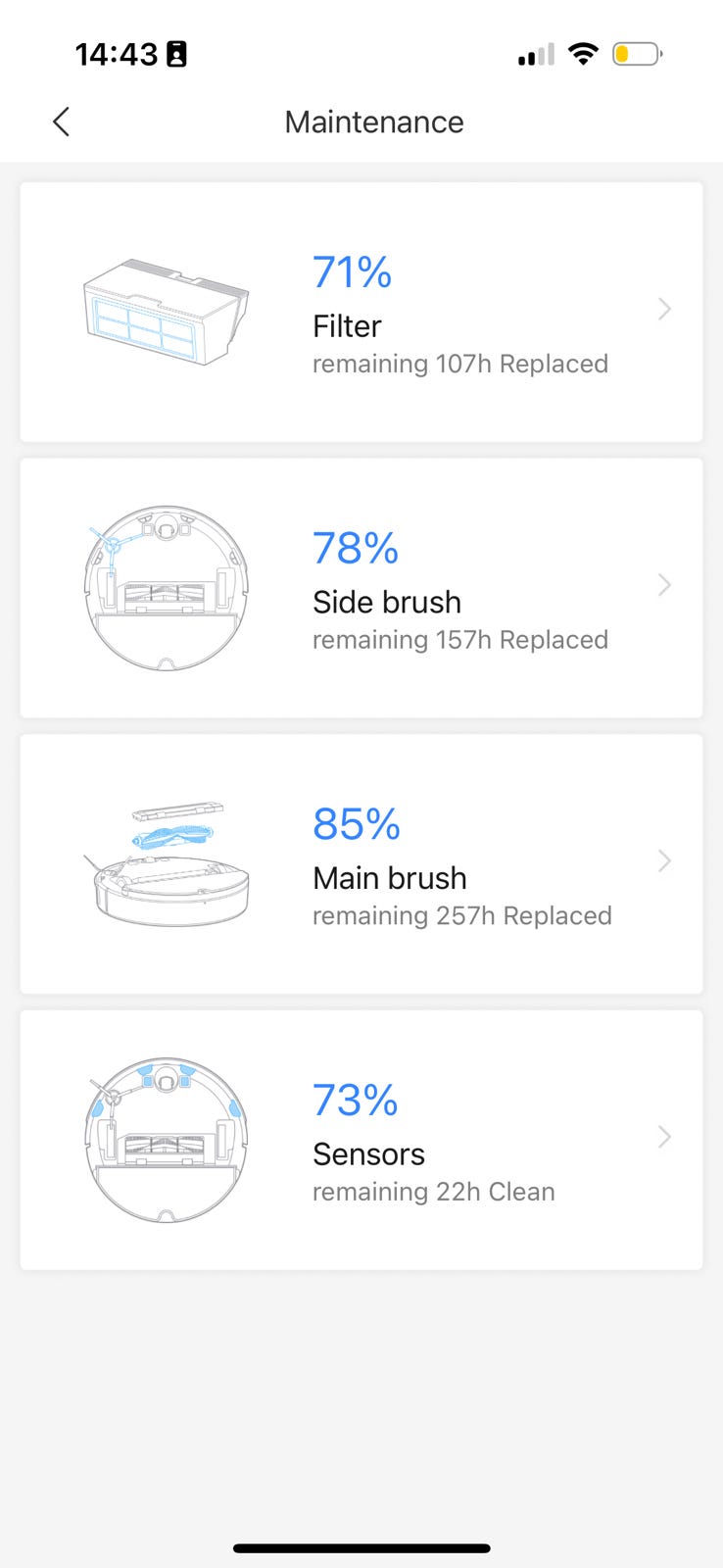Tap the Maintenance page title
The image size is (723, 1568).
[x=374, y=122]
